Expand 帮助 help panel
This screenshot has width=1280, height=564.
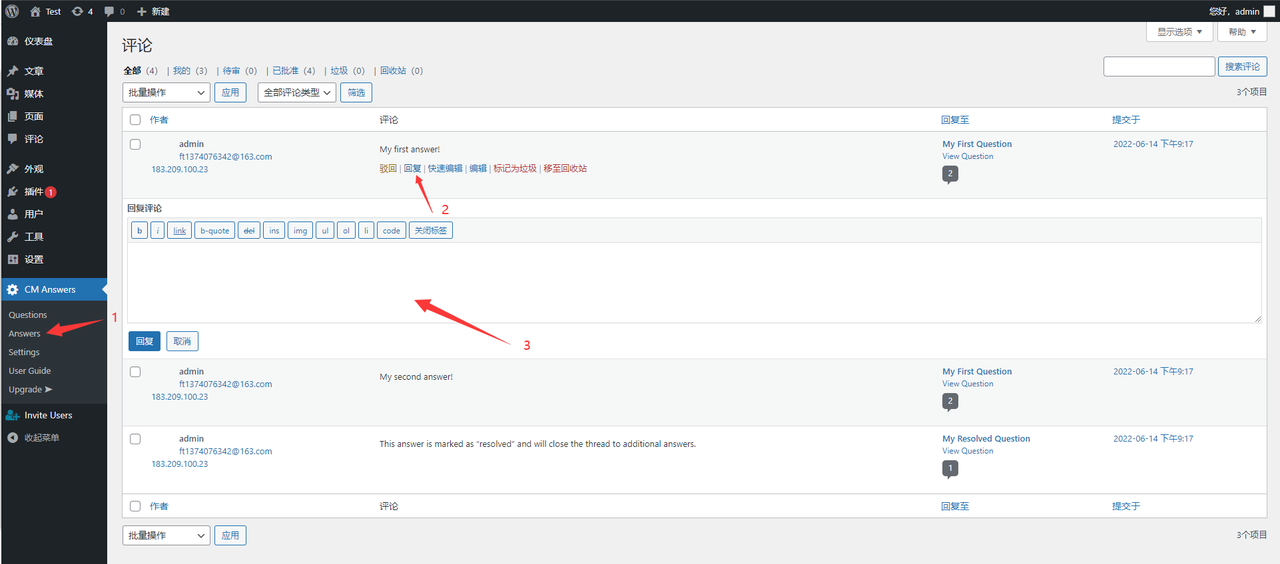tap(1243, 32)
